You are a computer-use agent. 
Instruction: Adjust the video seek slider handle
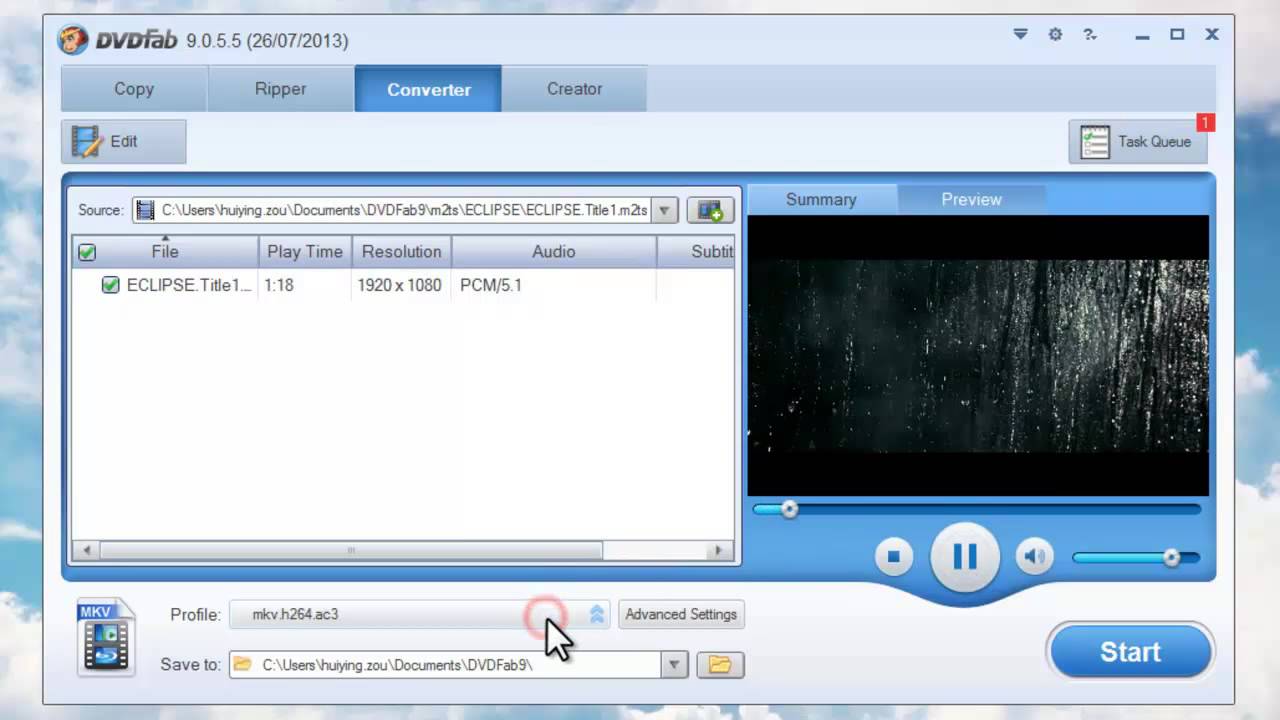click(789, 509)
